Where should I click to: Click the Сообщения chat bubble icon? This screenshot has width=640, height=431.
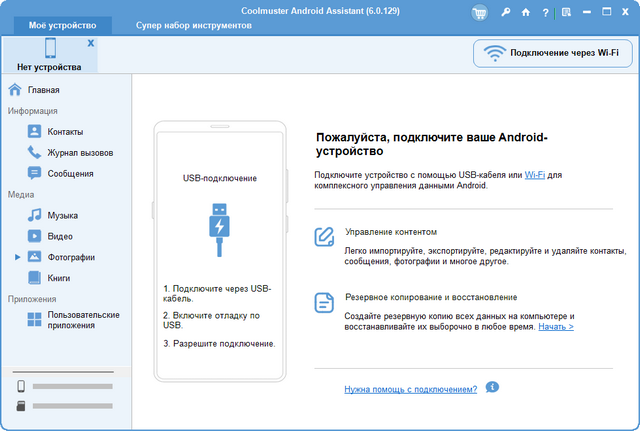point(34,173)
